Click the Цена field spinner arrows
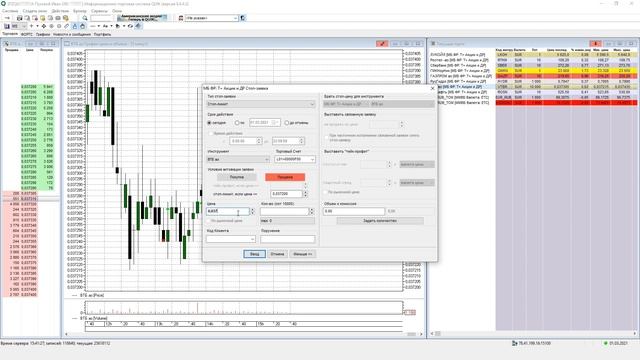640x360 pixels. click(x=252, y=211)
